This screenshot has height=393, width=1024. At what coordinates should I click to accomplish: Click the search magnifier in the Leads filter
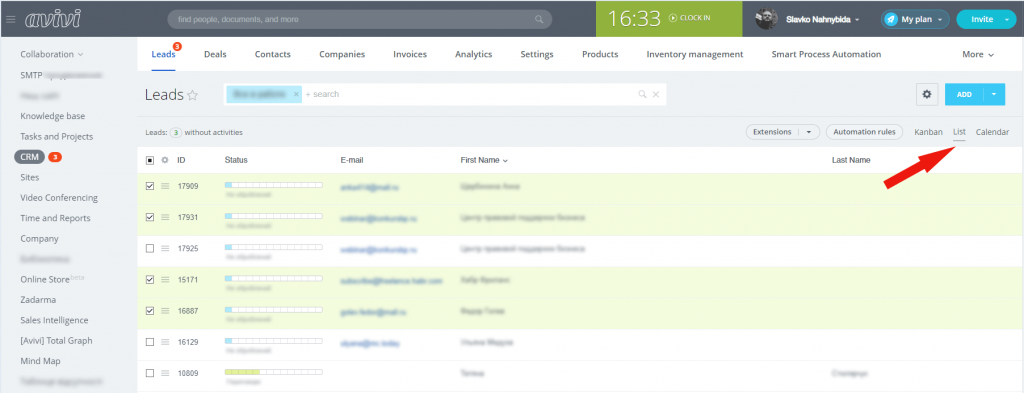(x=643, y=95)
